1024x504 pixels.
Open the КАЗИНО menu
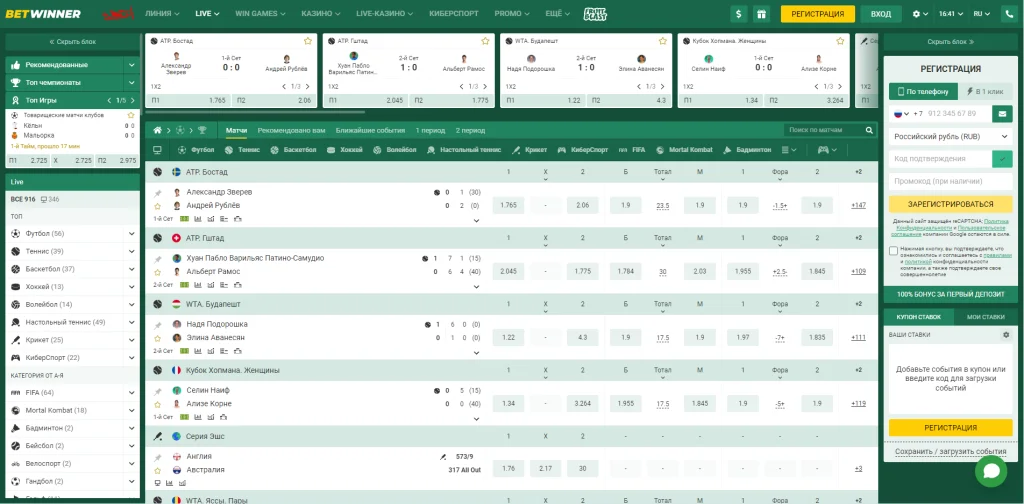(321, 14)
